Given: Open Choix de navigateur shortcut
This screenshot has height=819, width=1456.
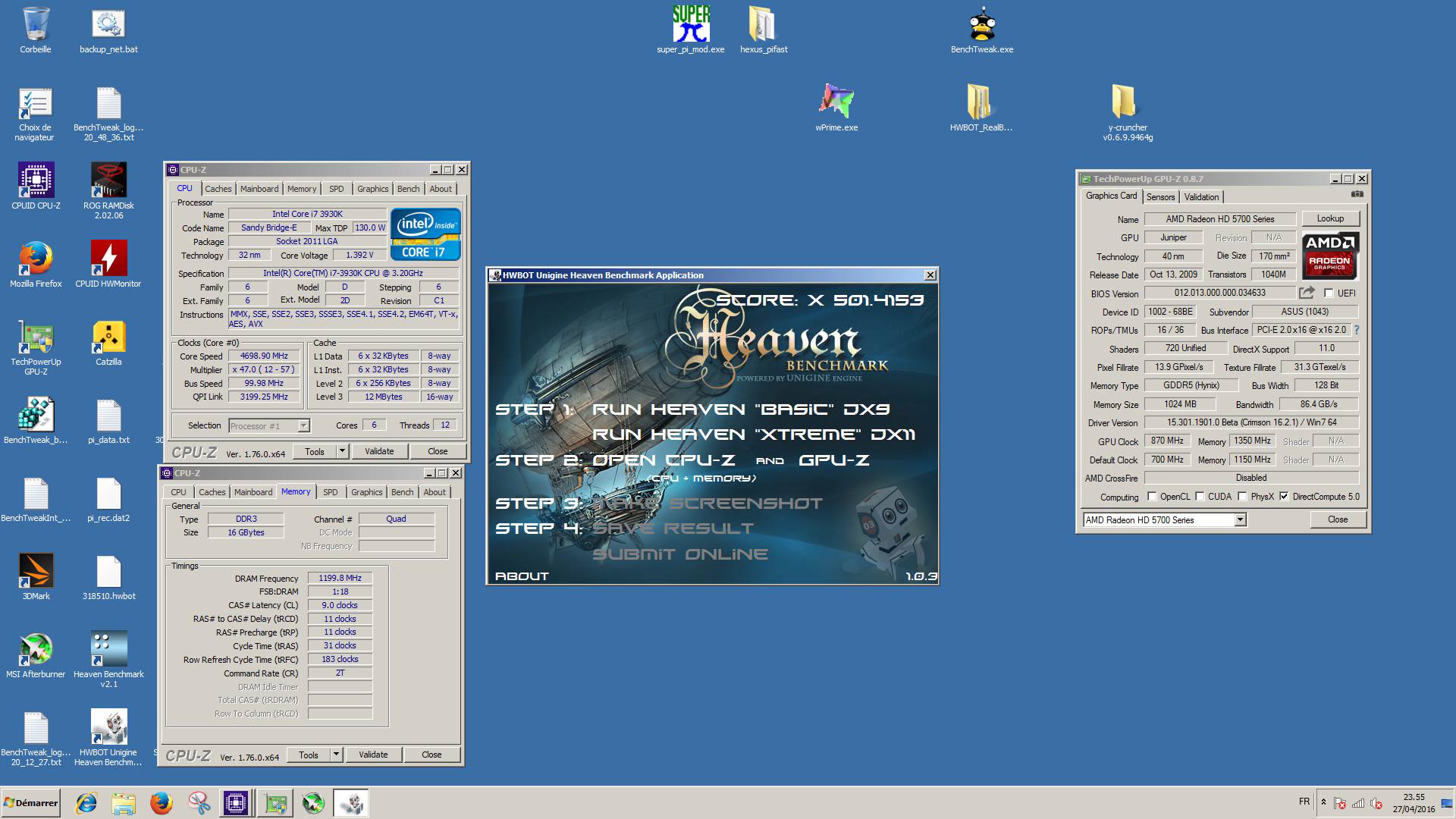Looking at the screenshot, I should click(x=36, y=112).
